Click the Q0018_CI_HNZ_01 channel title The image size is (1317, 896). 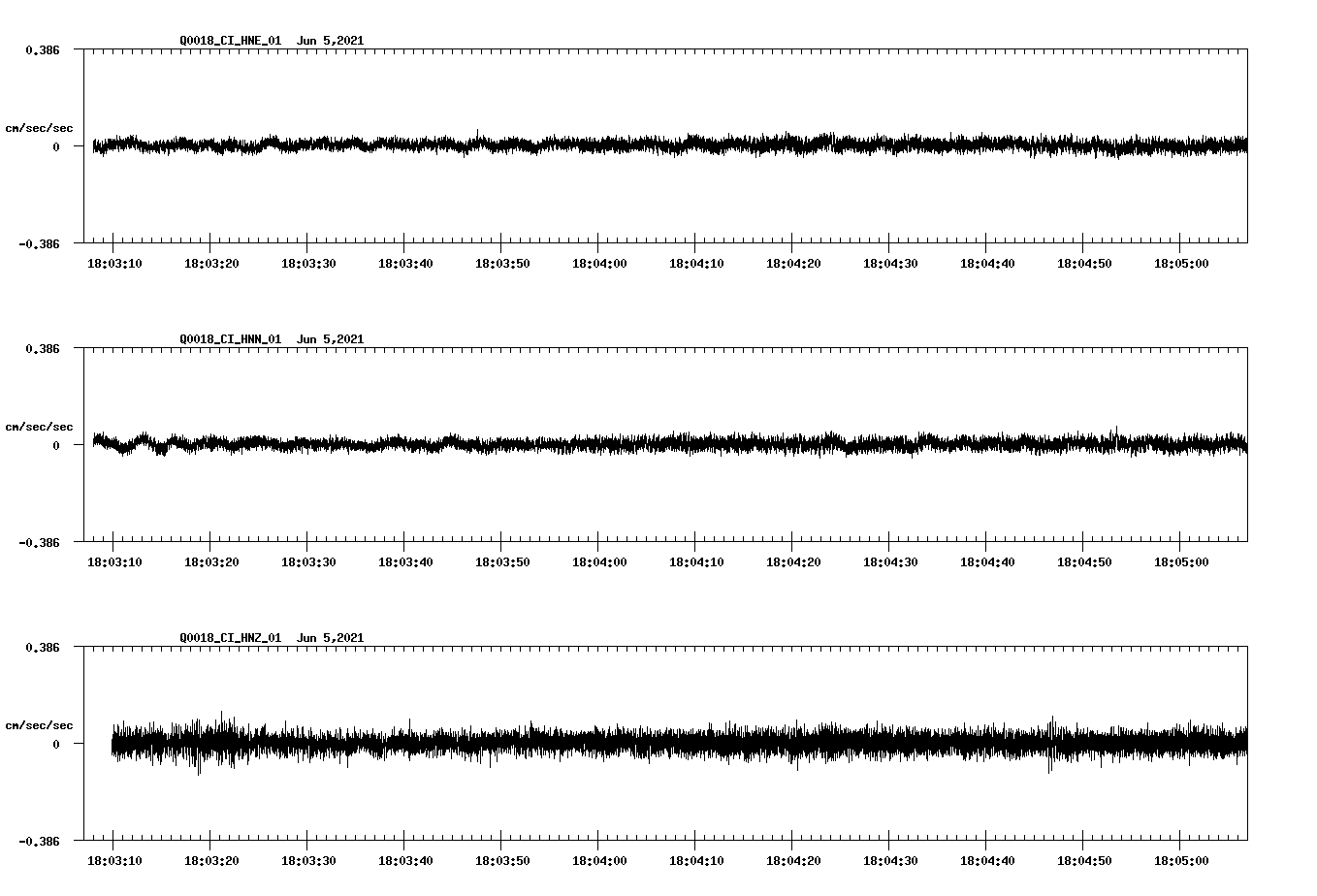coord(231,638)
